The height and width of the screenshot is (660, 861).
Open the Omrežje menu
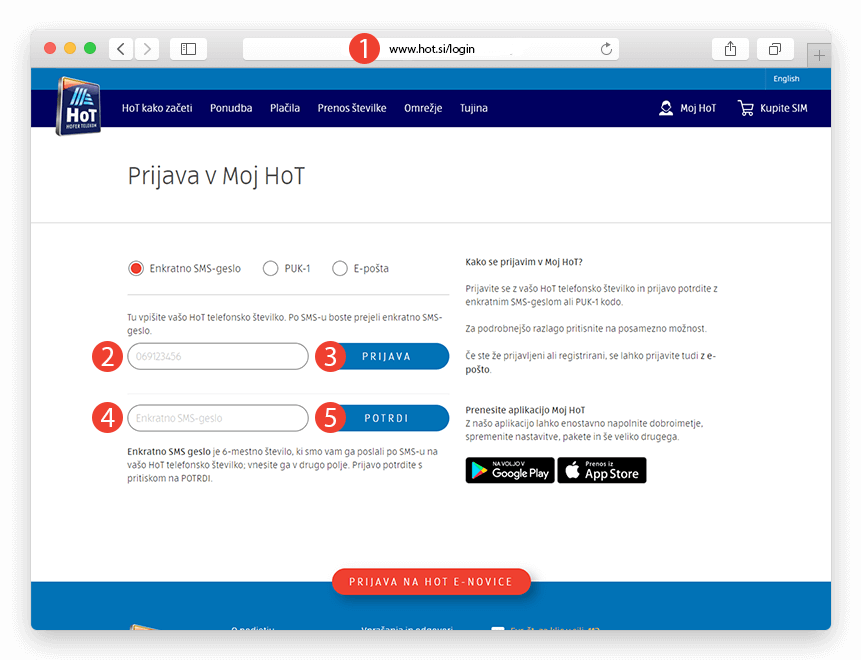tap(423, 108)
